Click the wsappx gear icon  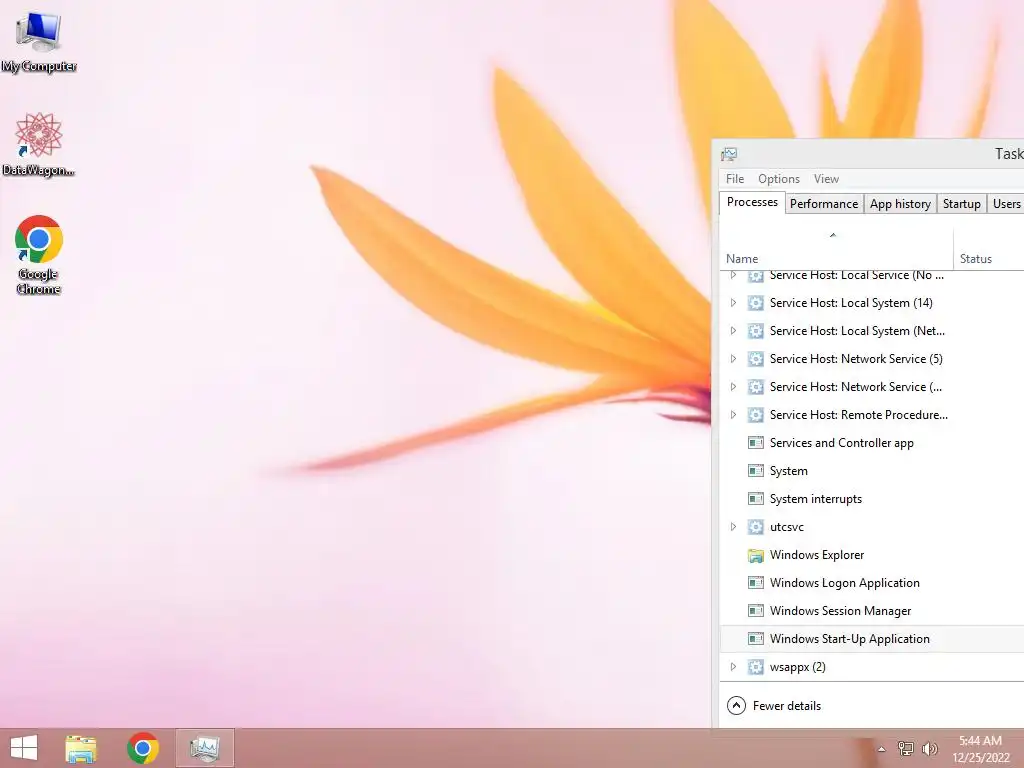(x=756, y=667)
